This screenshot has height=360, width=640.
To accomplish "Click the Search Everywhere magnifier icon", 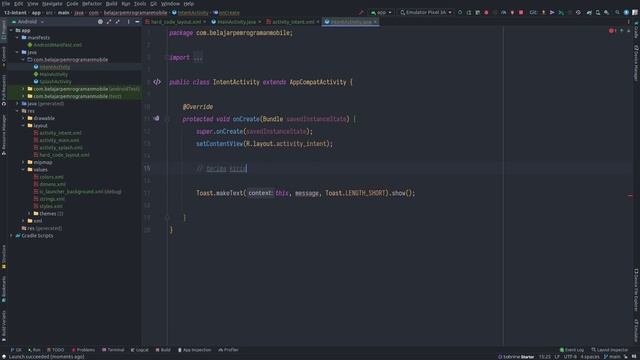I will tap(617, 13).
